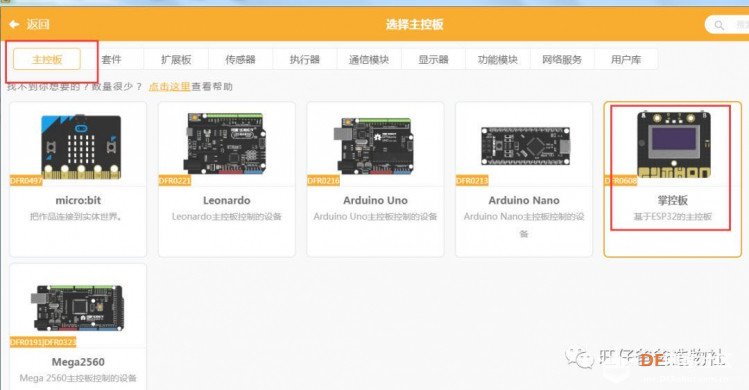Viewport: 749px width, 390px height.
Task: Select the micro:bit board image
Action: pyautogui.click(x=81, y=147)
